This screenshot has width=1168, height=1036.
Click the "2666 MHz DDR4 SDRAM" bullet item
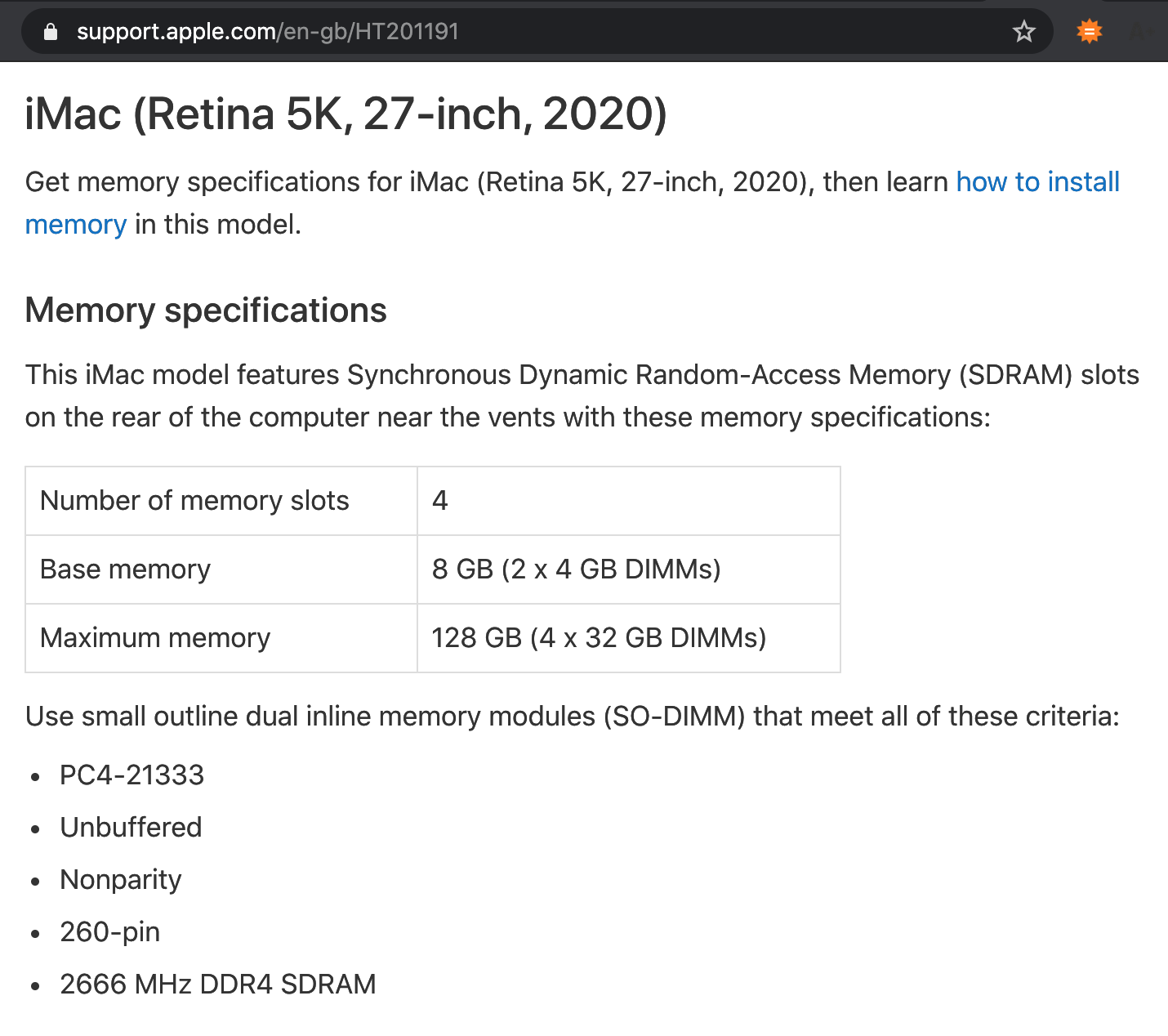coord(218,985)
